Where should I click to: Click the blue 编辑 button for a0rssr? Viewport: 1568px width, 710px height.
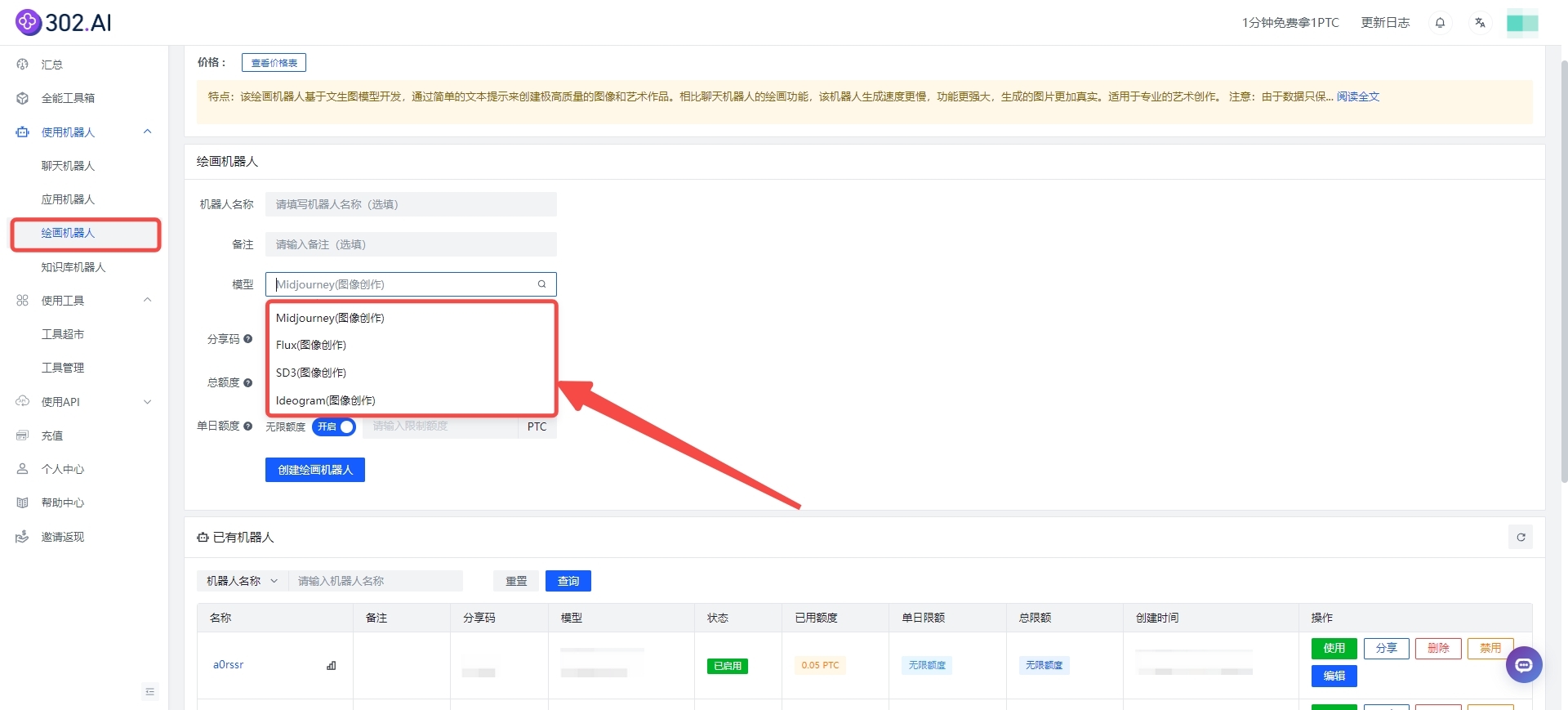[x=1334, y=676]
